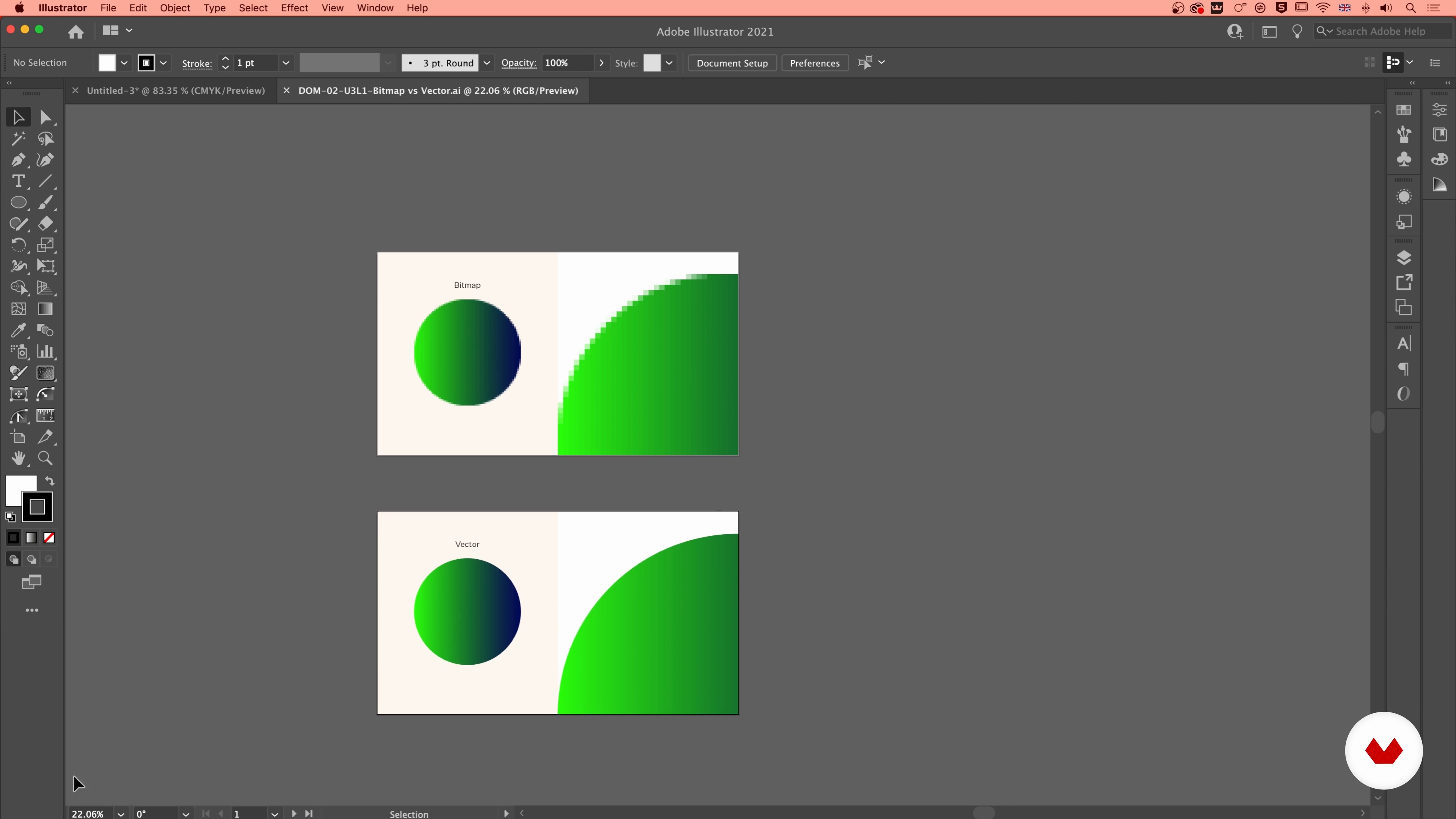Open the Effect menu
This screenshot has height=819, width=1456.
(x=294, y=8)
